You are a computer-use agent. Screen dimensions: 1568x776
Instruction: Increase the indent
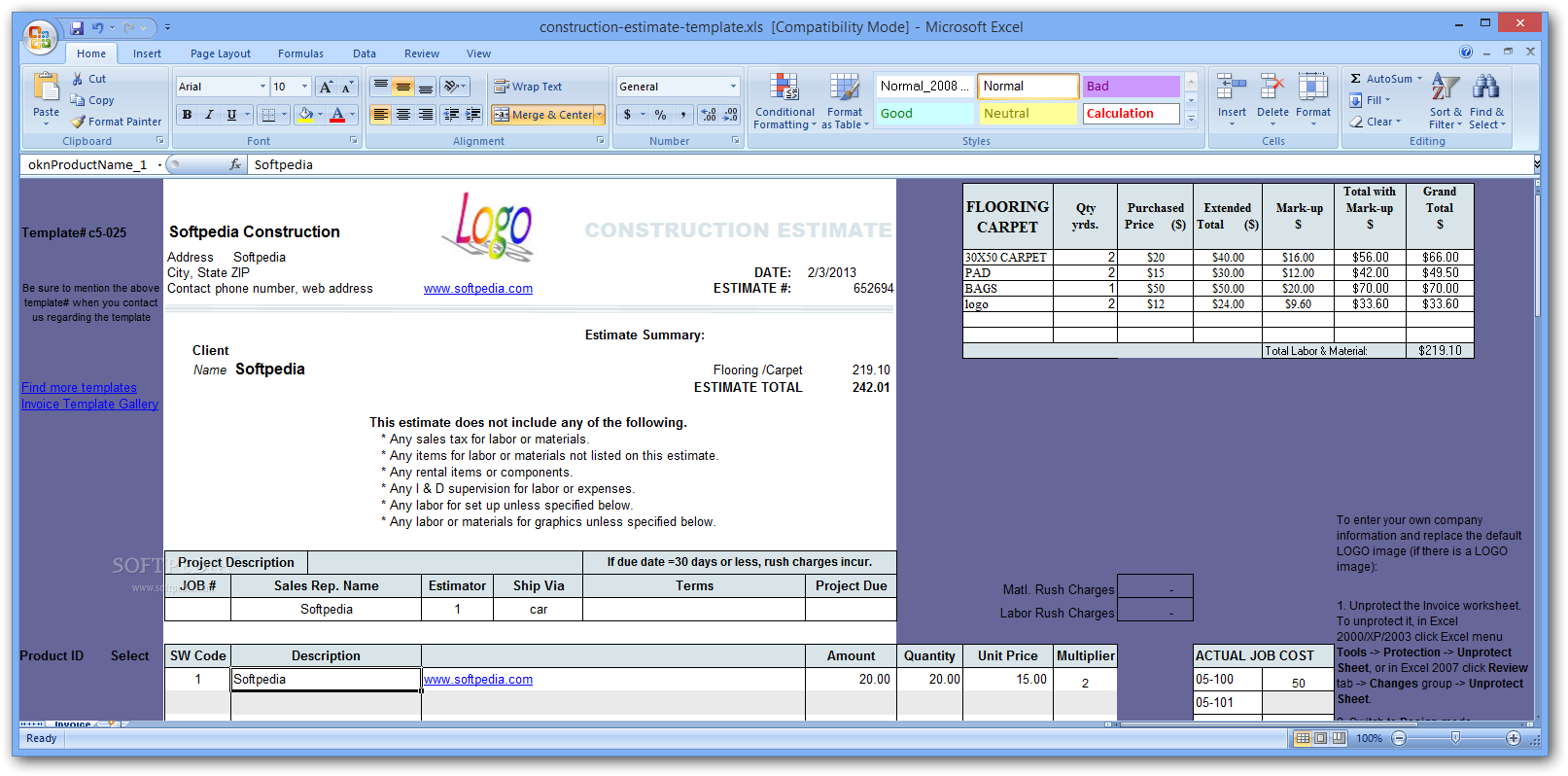(x=473, y=115)
